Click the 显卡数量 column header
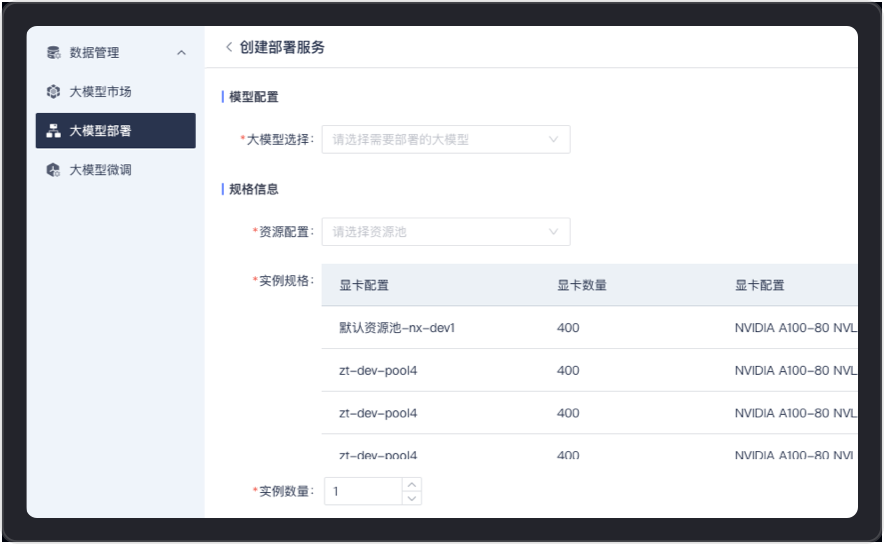 pos(581,285)
